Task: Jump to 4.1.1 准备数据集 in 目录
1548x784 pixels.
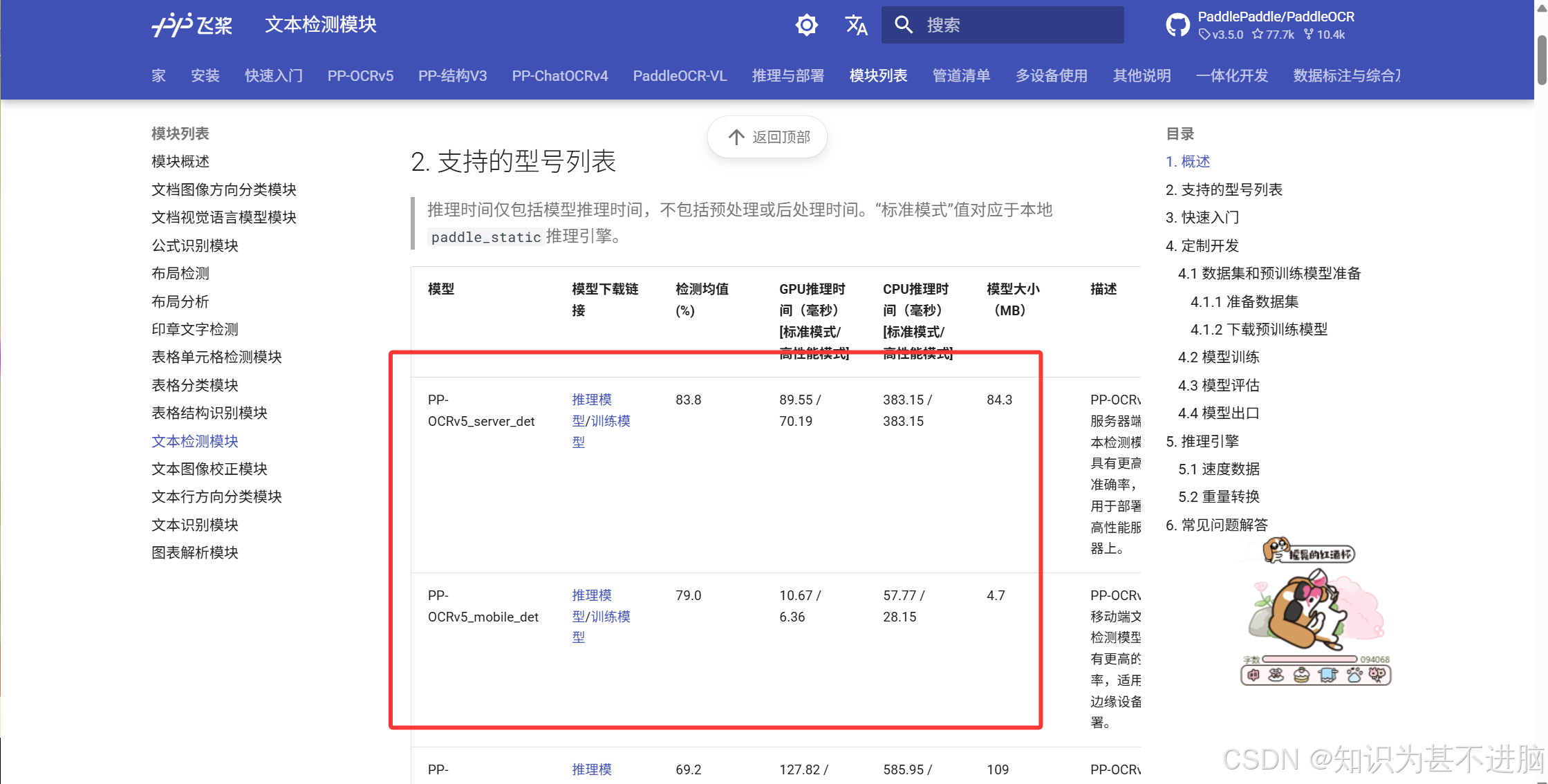Action: tap(1244, 301)
